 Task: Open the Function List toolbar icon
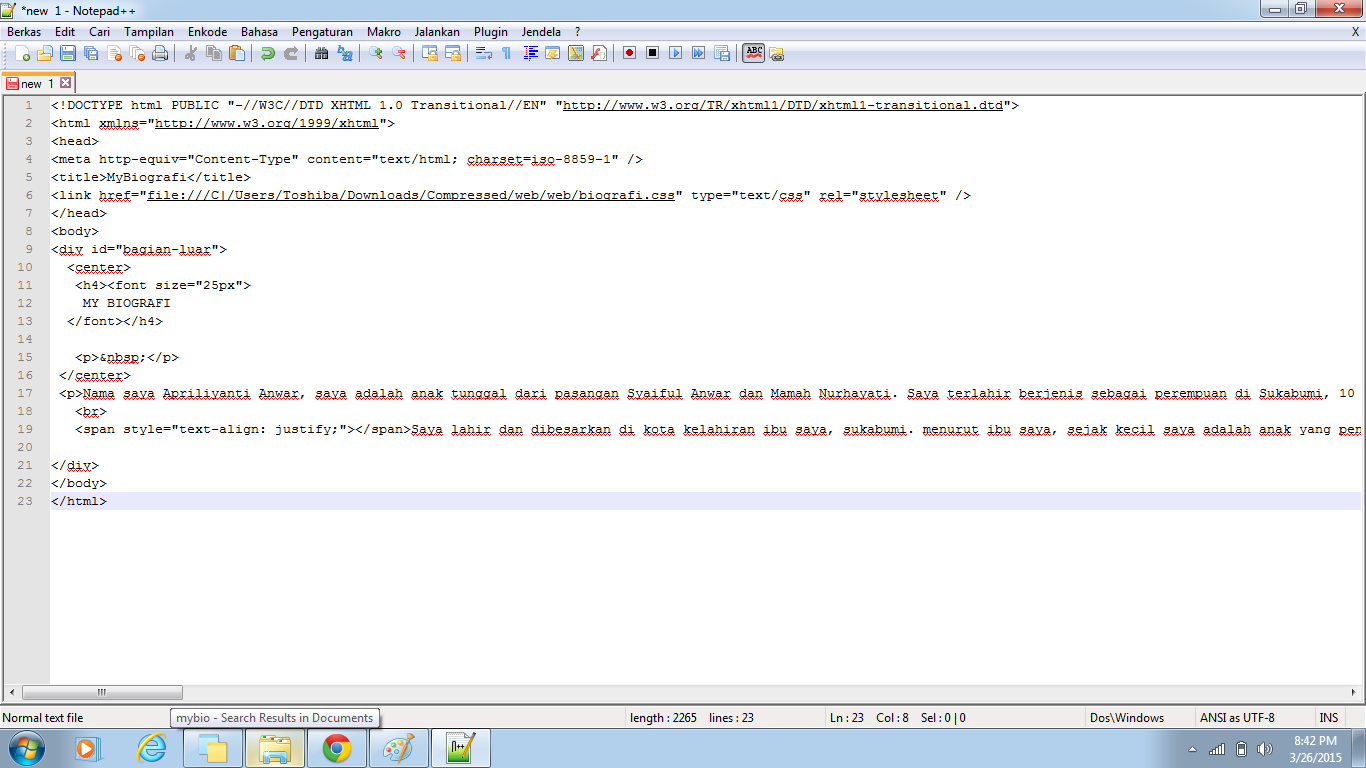(x=599, y=53)
